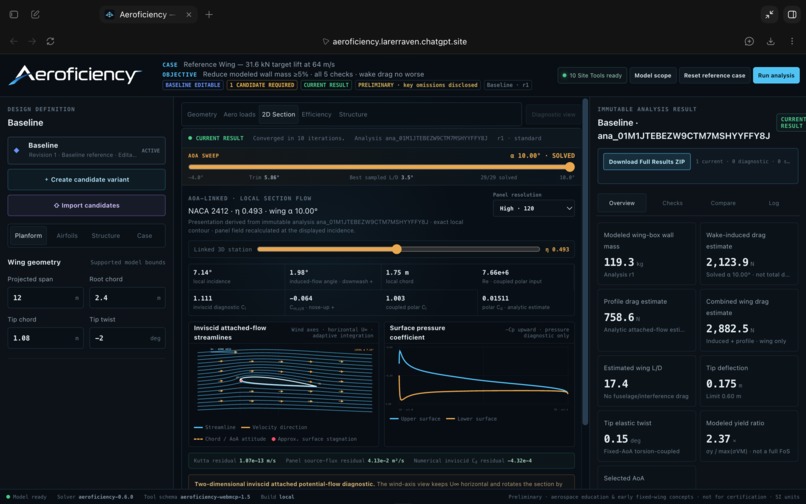Viewport: 806px width, 504px height.
Task: Run analysis
Action: coord(776,75)
